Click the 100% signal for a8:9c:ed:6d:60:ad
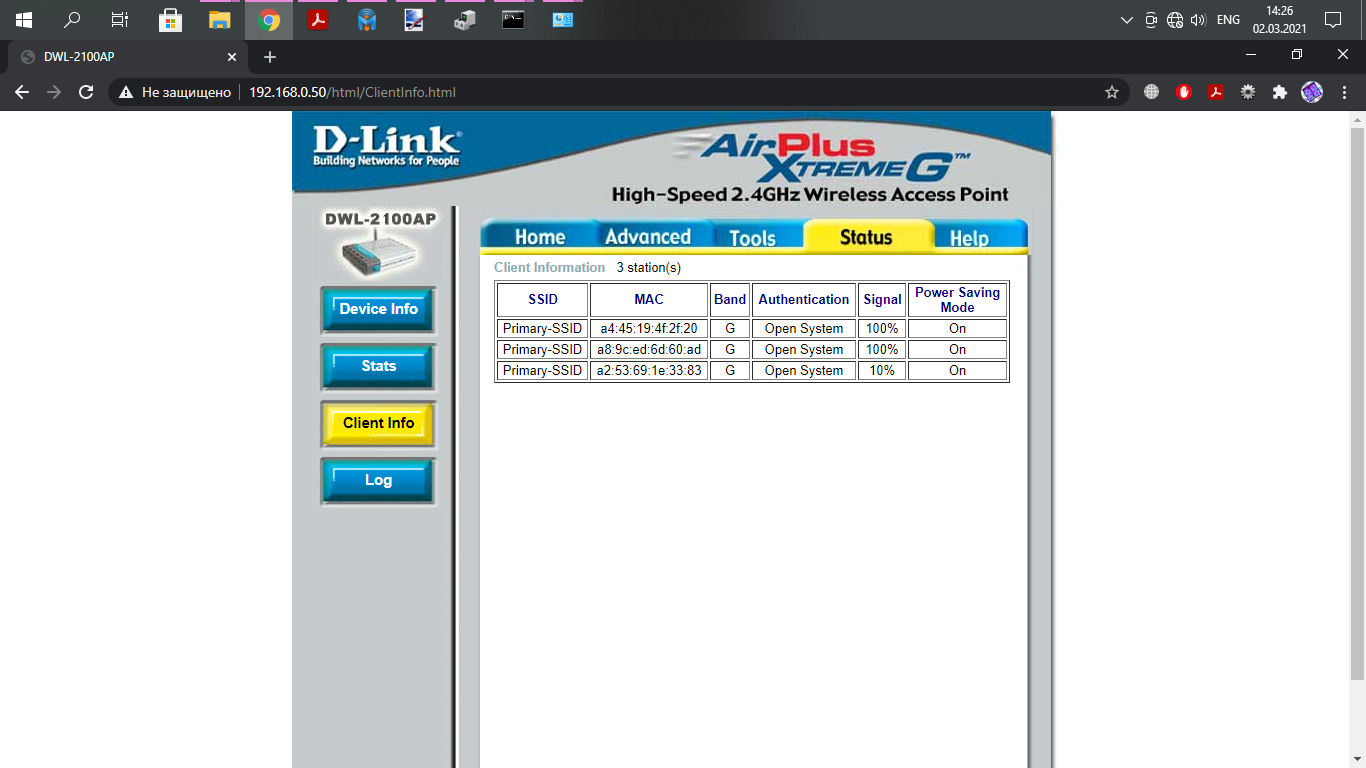Viewport: 1366px width, 768px height. click(x=882, y=349)
